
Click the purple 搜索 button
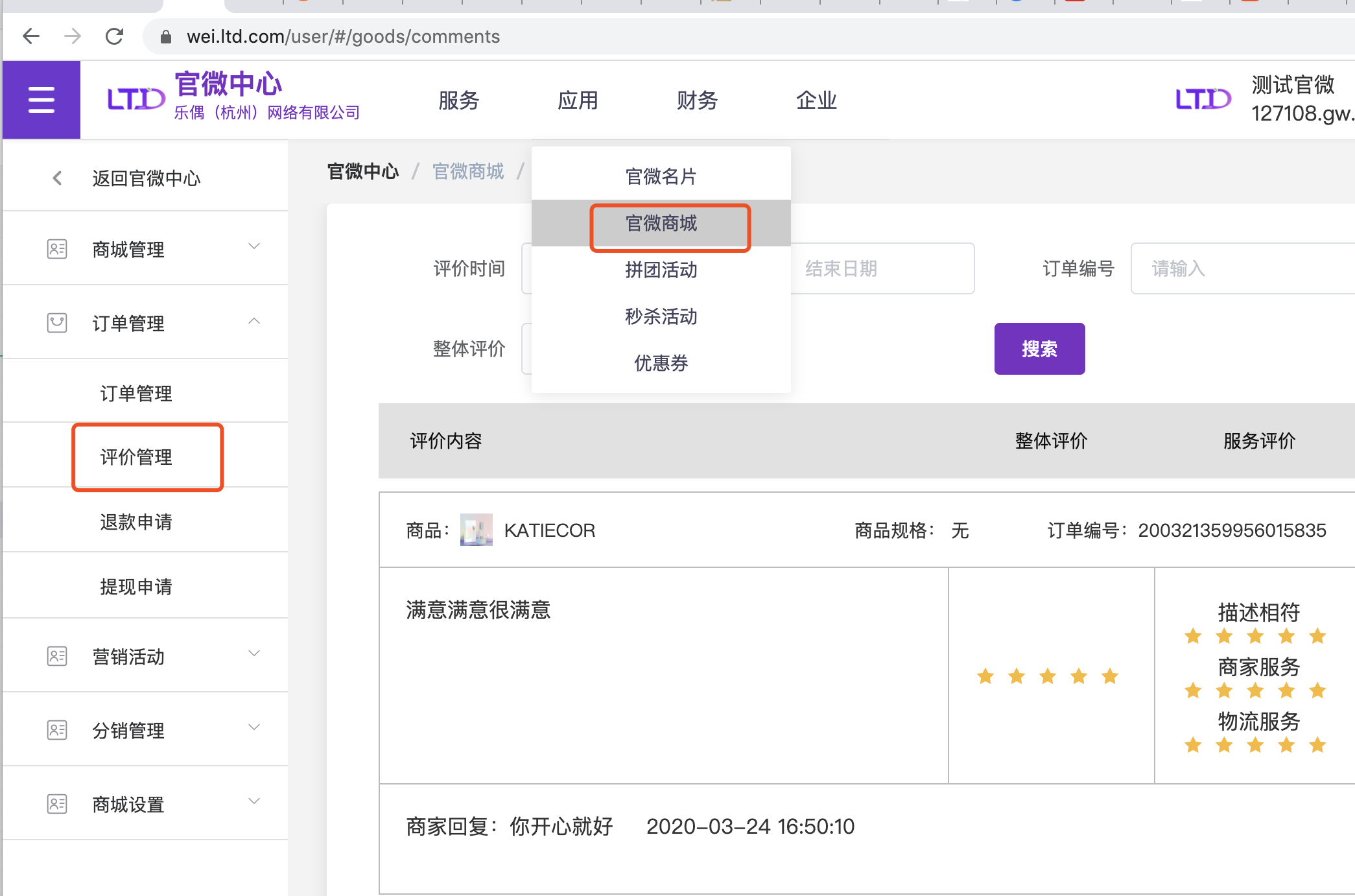(x=1039, y=349)
